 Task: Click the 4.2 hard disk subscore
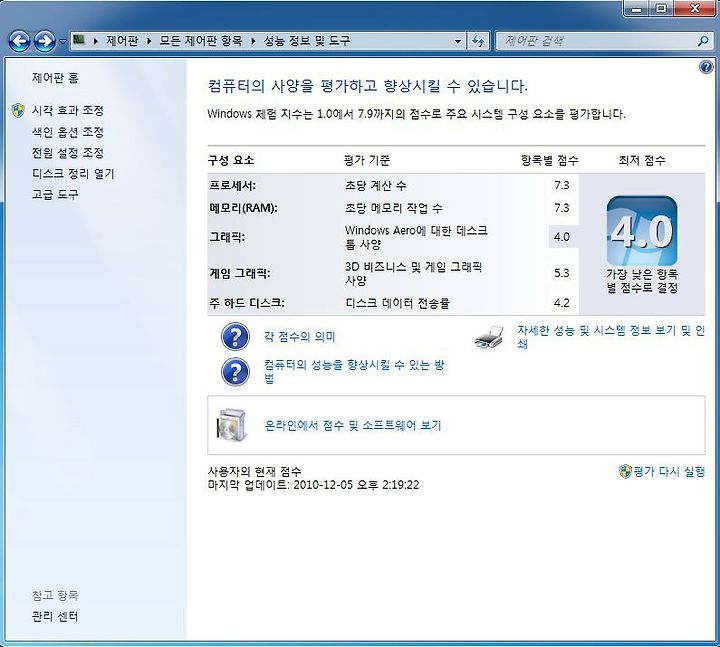[562, 303]
